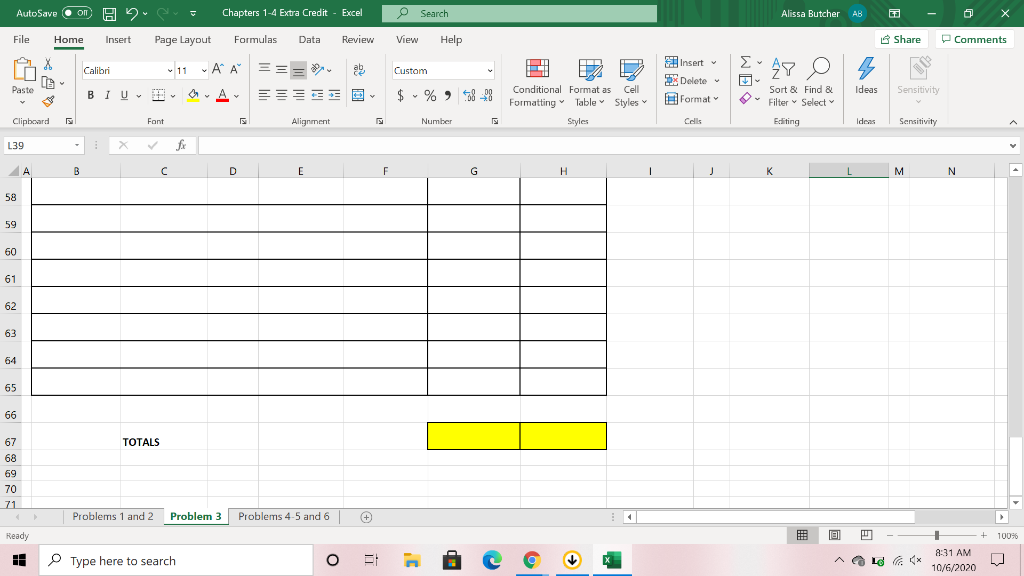Switch to Problems 4-5 and 6 sheet

point(284,517)
